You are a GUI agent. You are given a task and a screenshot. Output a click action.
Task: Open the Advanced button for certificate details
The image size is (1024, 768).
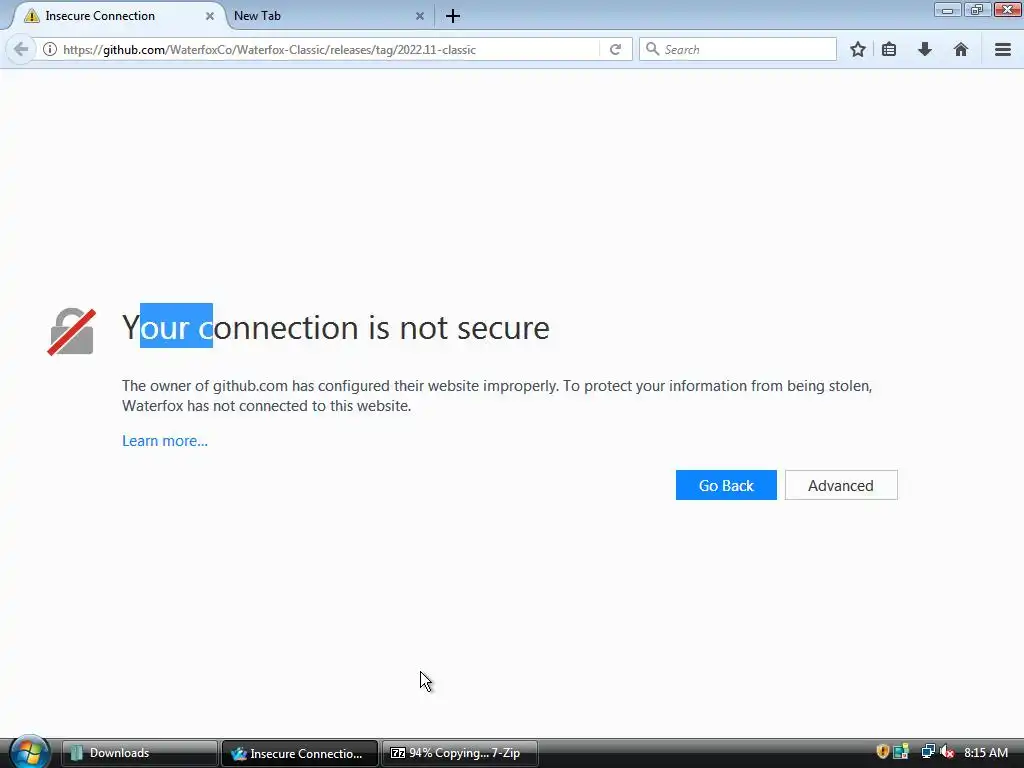pos(841,485)
